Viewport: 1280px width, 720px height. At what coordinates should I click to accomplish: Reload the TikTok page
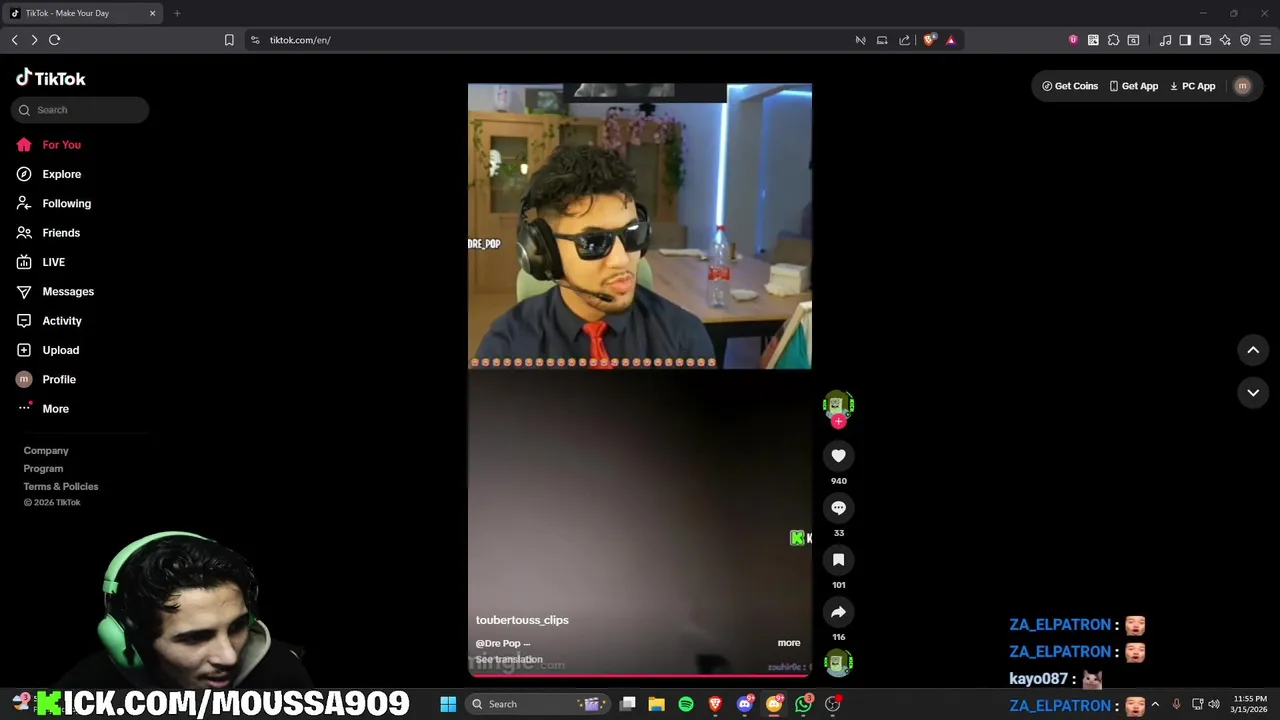[x=54, y=40]
